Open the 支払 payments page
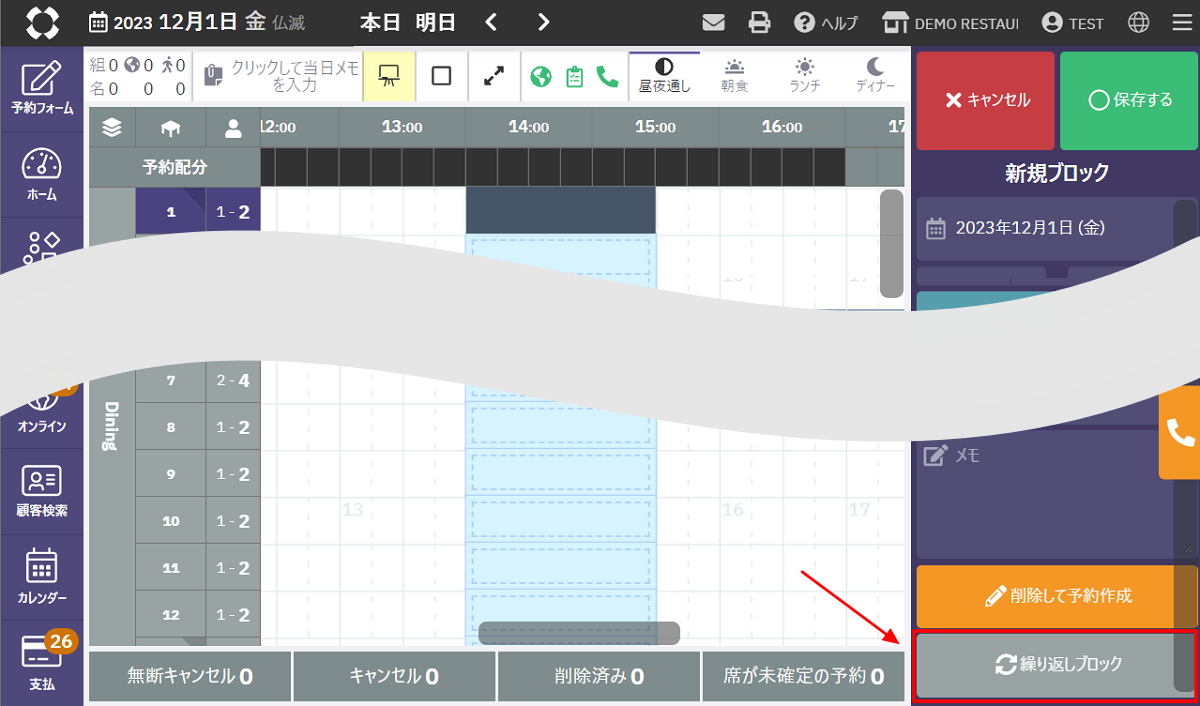1200x706 pixels. click(x=41, y=663)
